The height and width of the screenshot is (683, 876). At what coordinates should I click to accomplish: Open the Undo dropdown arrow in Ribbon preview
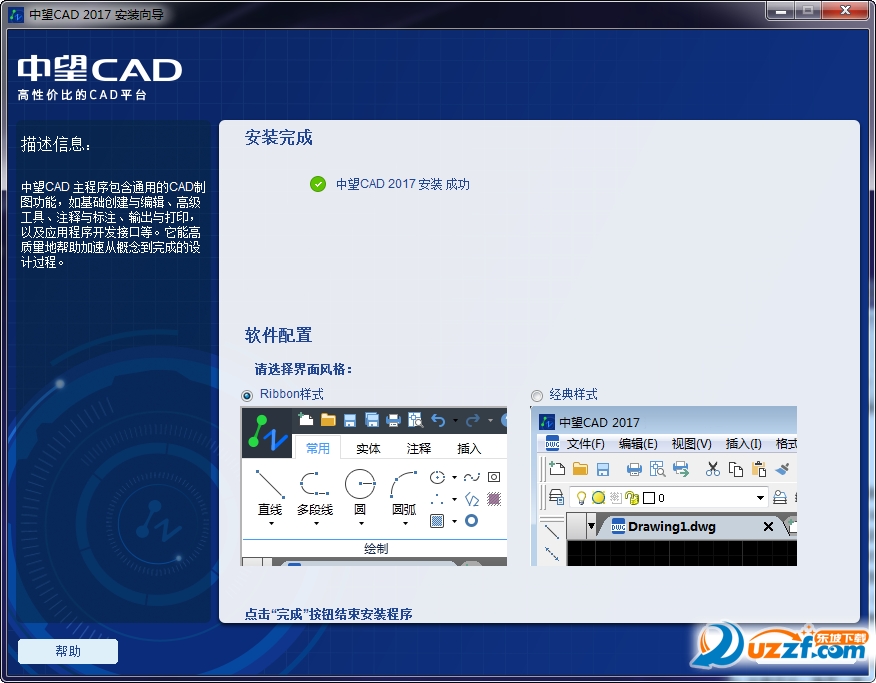pyautogui.click(x=455, y=421)
